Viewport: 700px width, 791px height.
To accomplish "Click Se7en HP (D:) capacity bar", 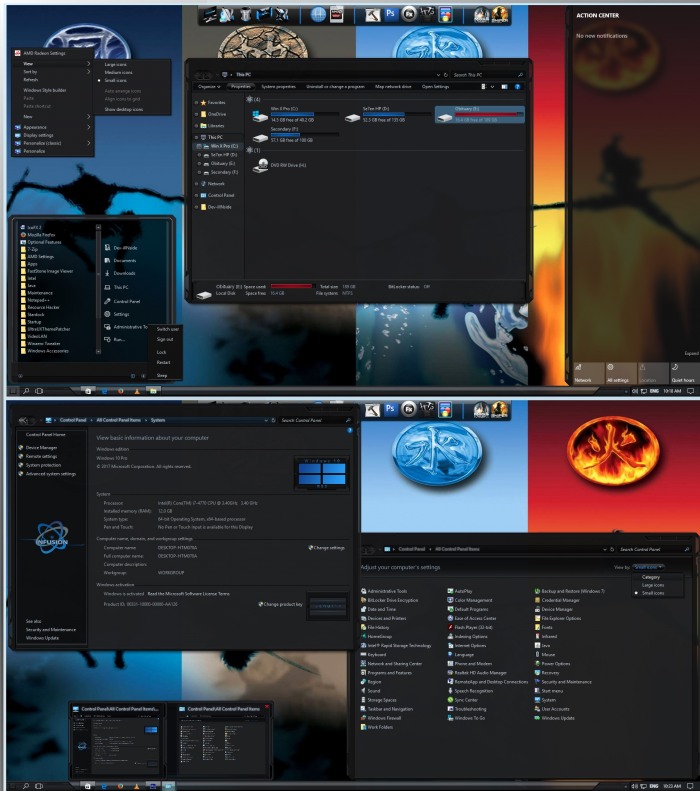I will tap(396, 115).
